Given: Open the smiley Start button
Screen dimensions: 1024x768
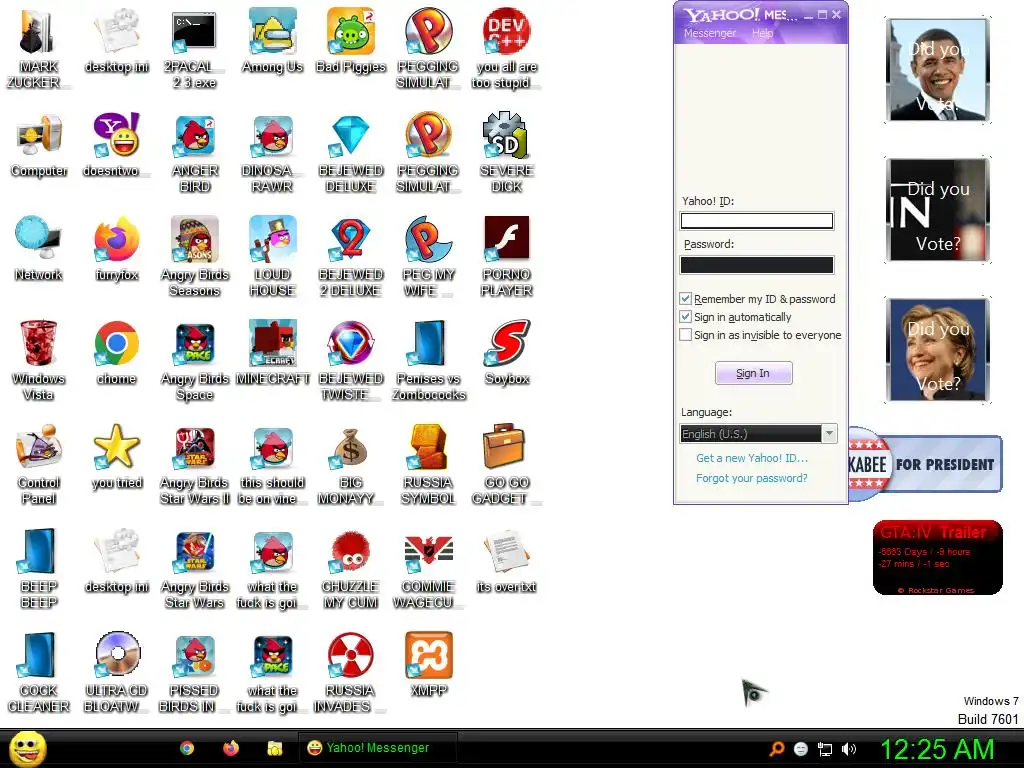Looking at the screenshot, I should 27,748.
